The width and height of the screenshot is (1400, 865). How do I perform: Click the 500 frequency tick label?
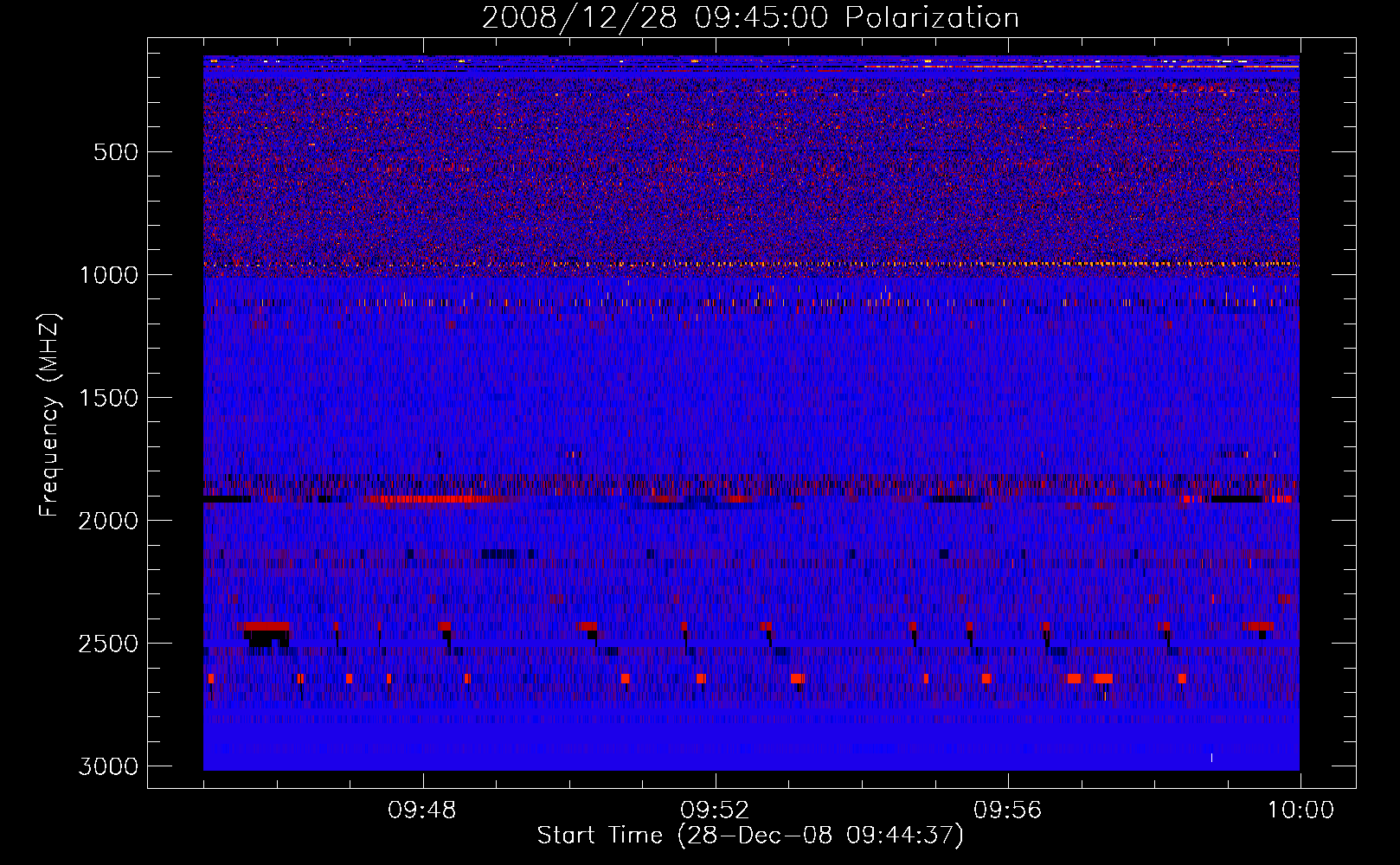click(116, 152)
